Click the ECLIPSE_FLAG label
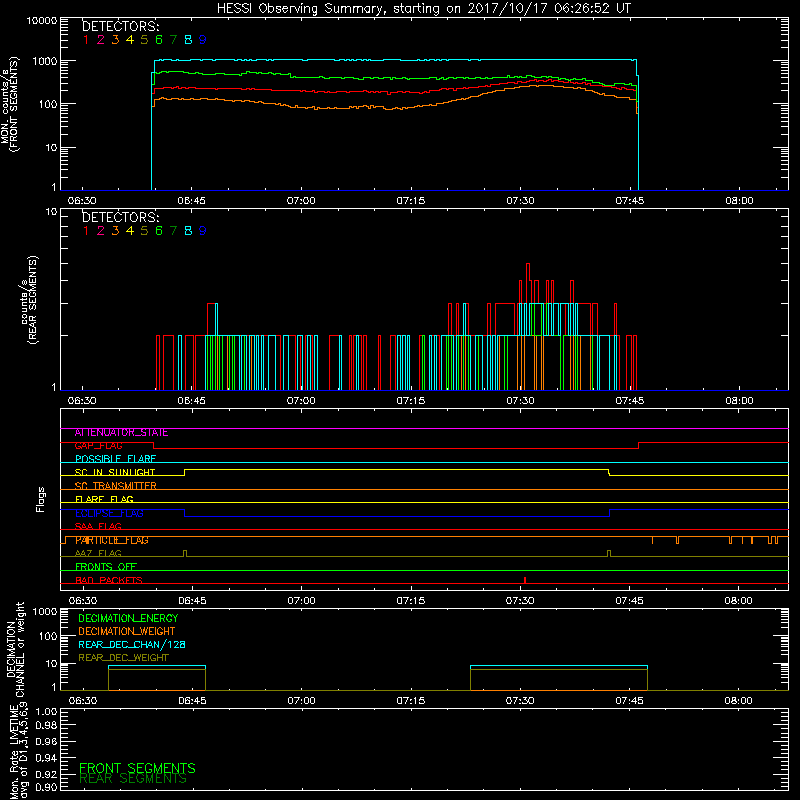 (109, 513)
